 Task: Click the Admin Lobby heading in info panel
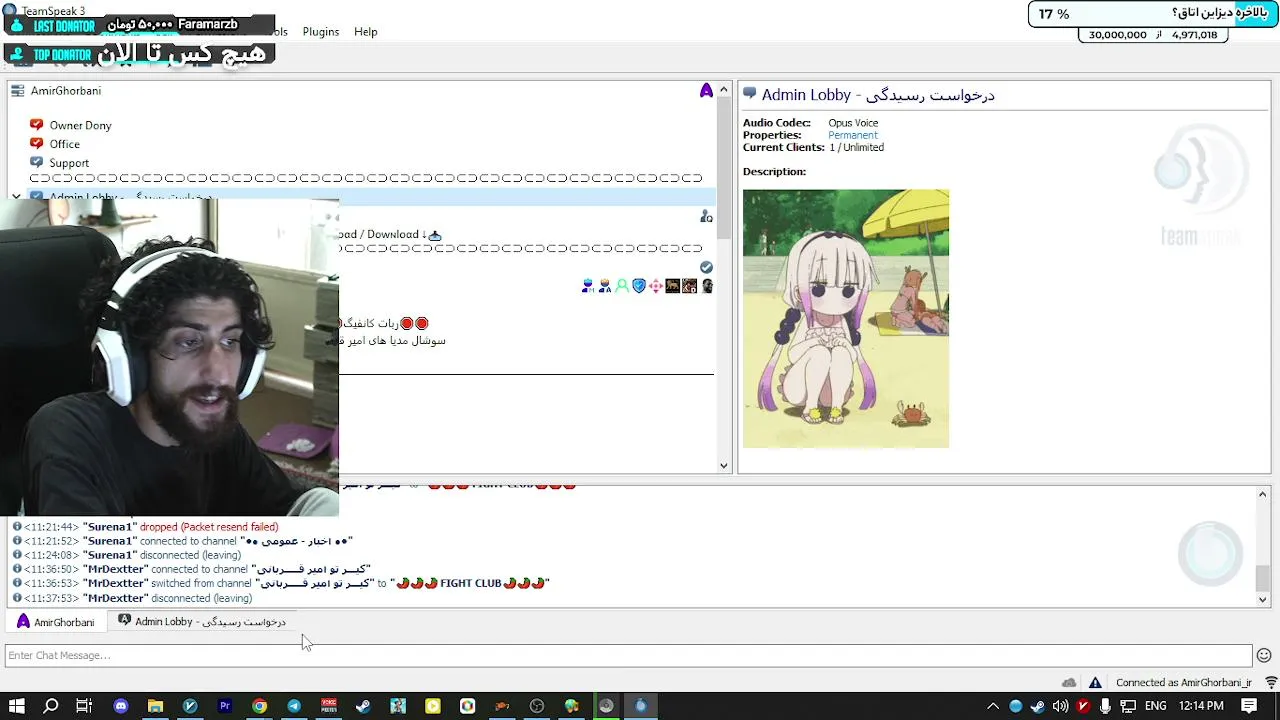coord(878,95)
